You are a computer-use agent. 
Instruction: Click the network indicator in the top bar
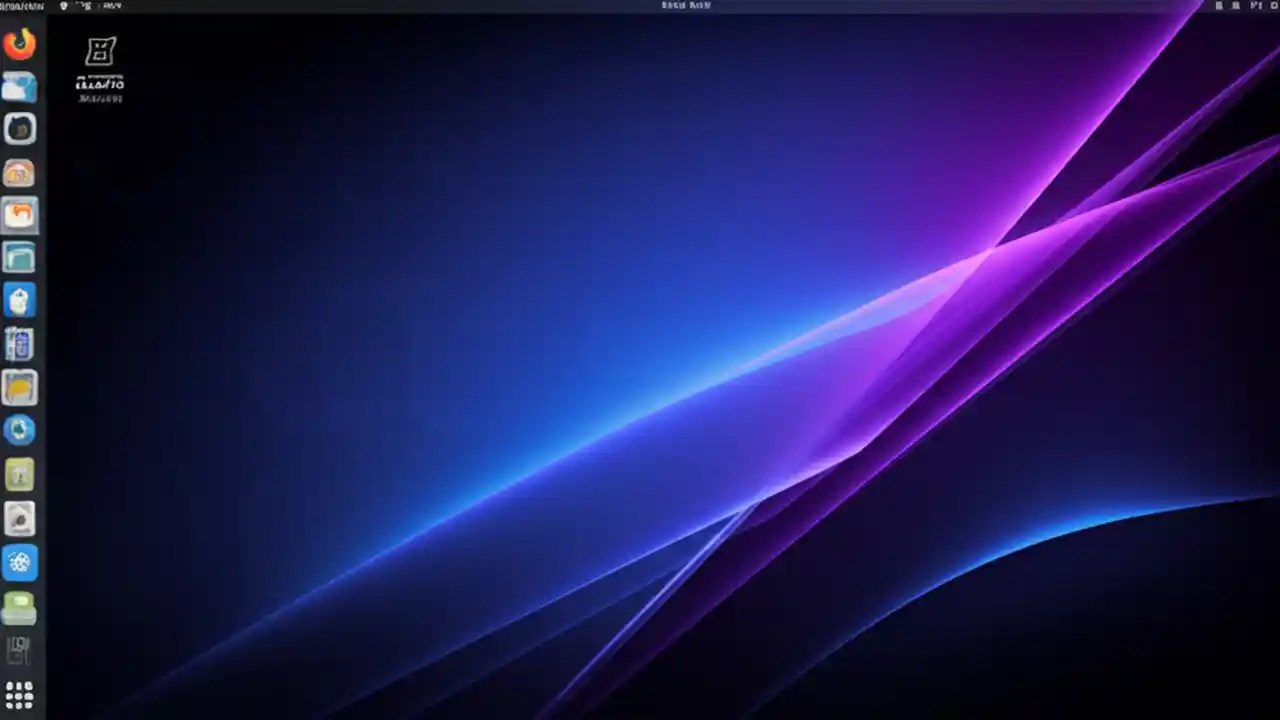point(1217,6)
